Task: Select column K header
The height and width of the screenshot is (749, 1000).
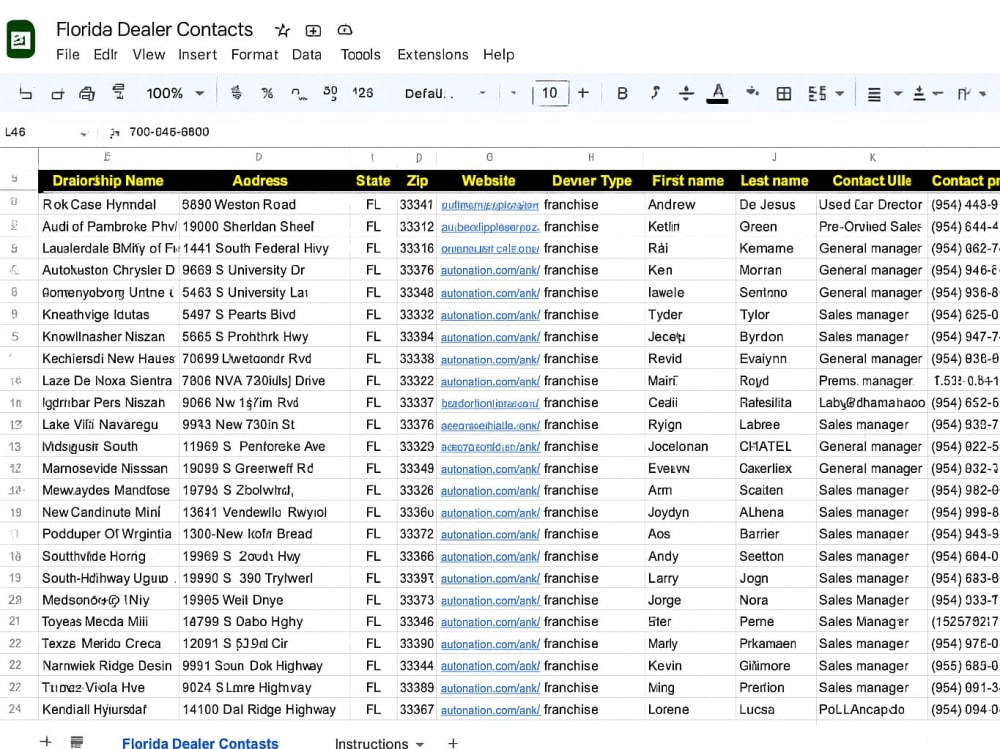Action: (872, 157)
